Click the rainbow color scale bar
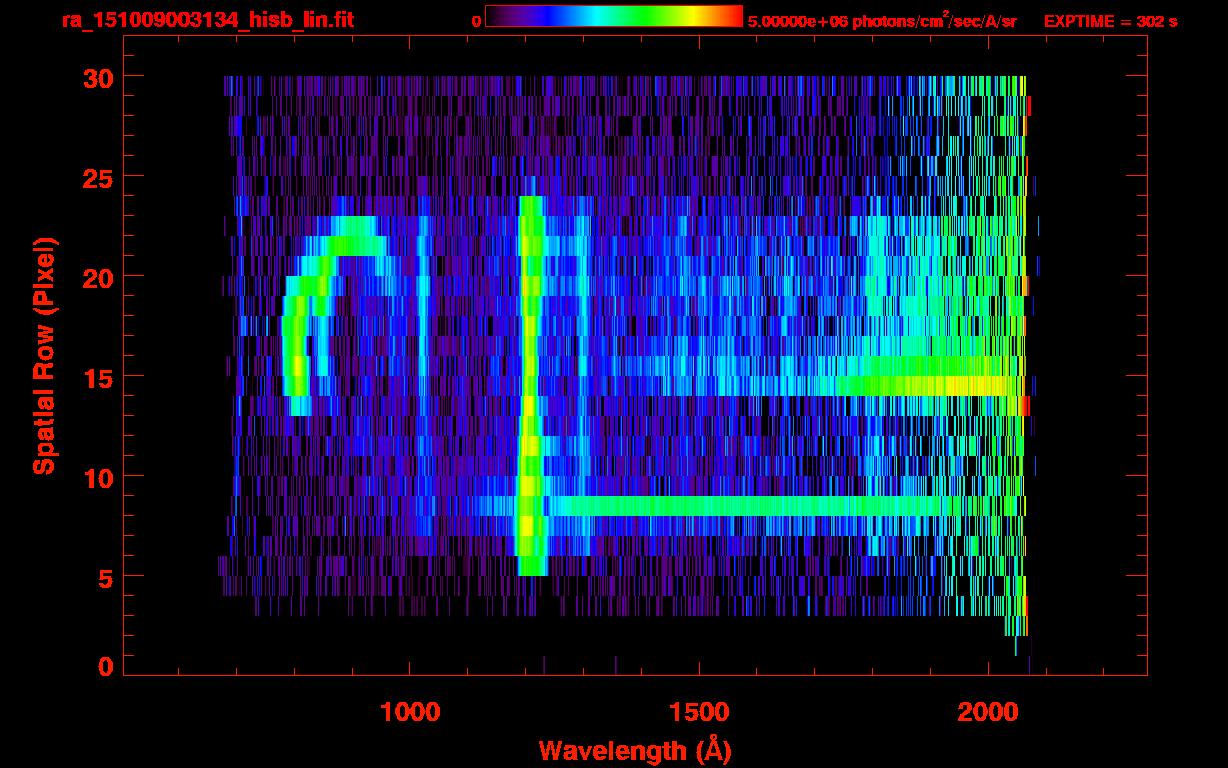This screenshot has height=768, width=1228. pos(614,16)
